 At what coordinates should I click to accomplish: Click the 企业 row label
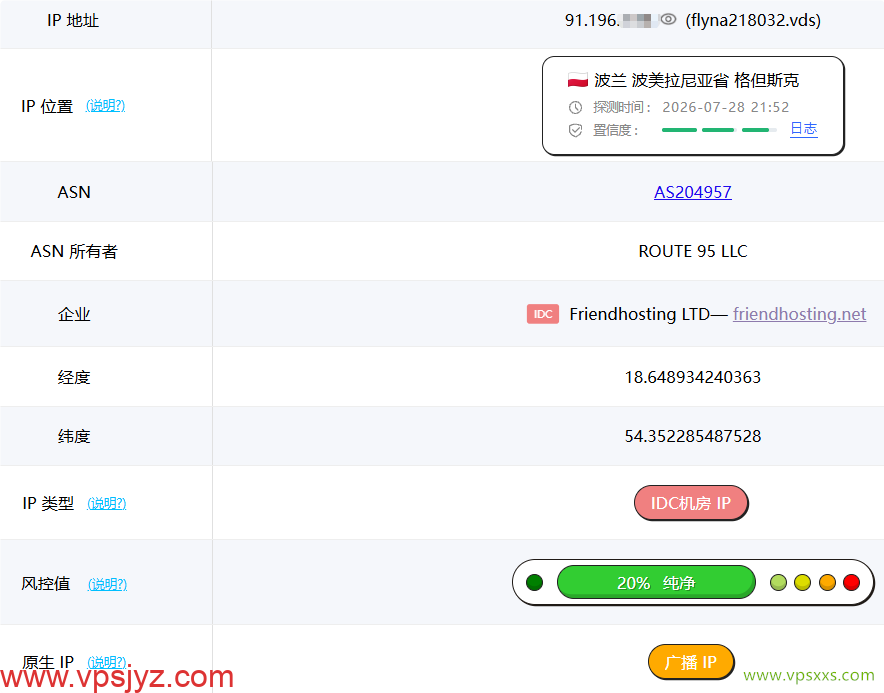pyautogui.click(x=74, y=314)
